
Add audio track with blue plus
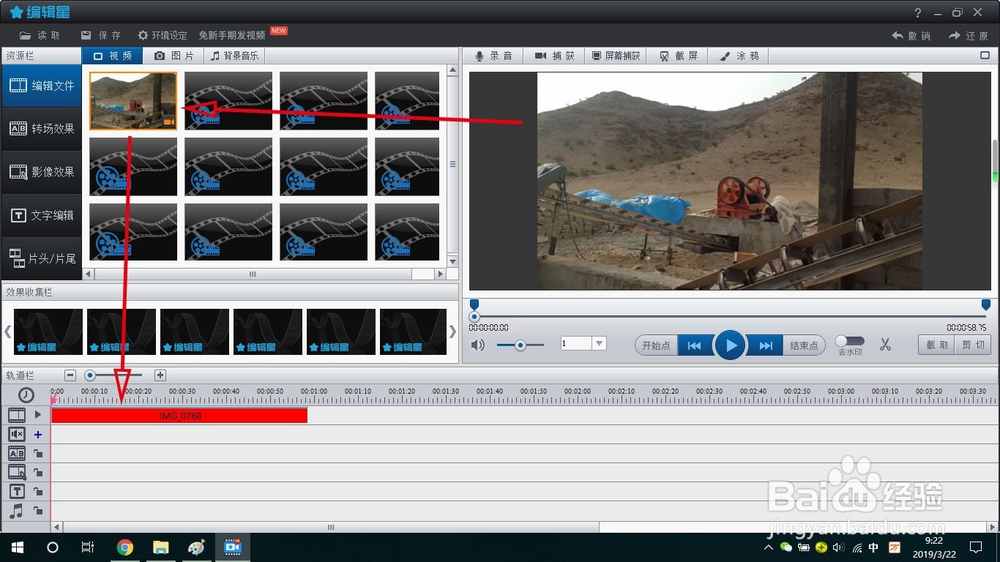[x=38, y=434]
